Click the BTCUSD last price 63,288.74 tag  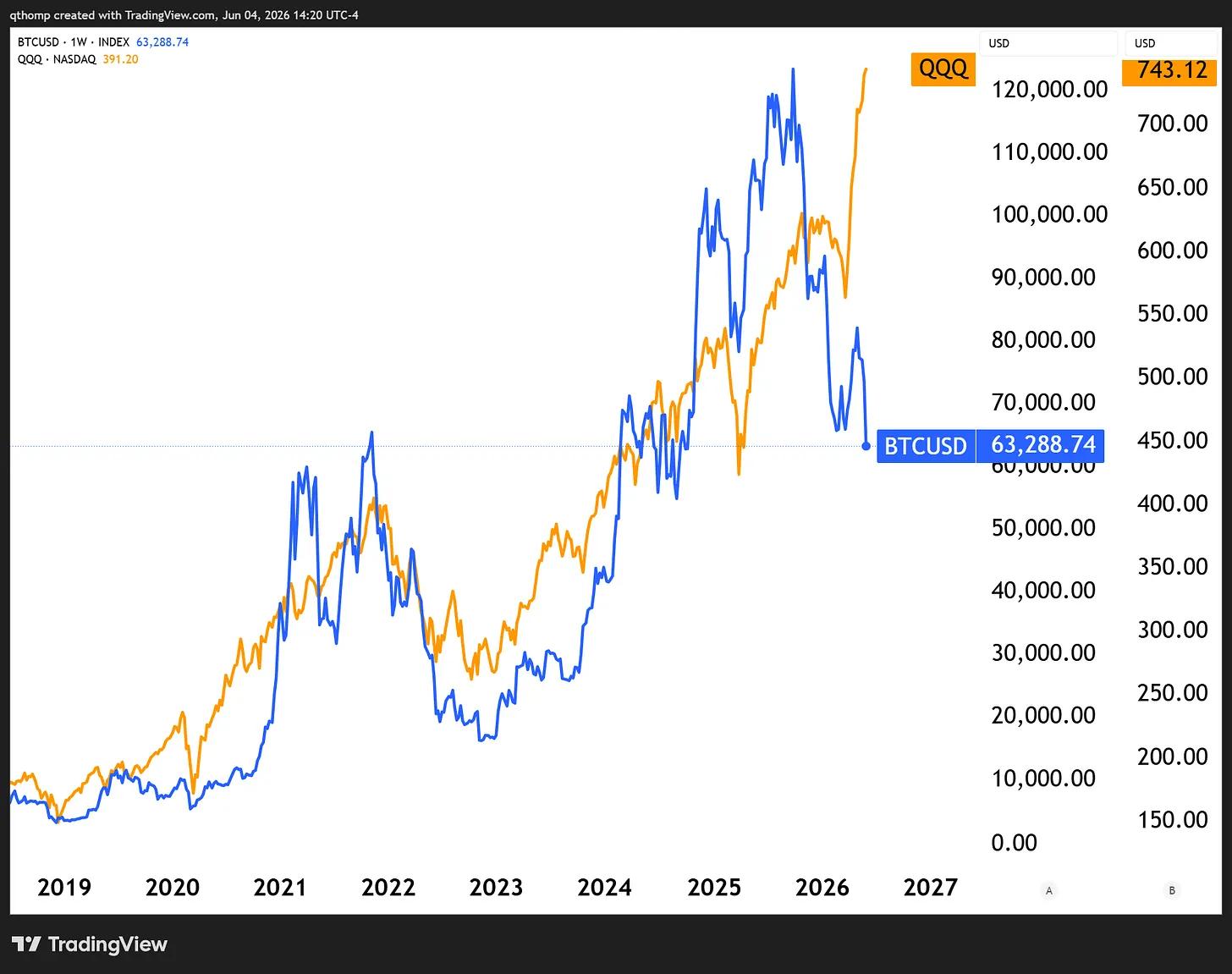pos(1042,445)
